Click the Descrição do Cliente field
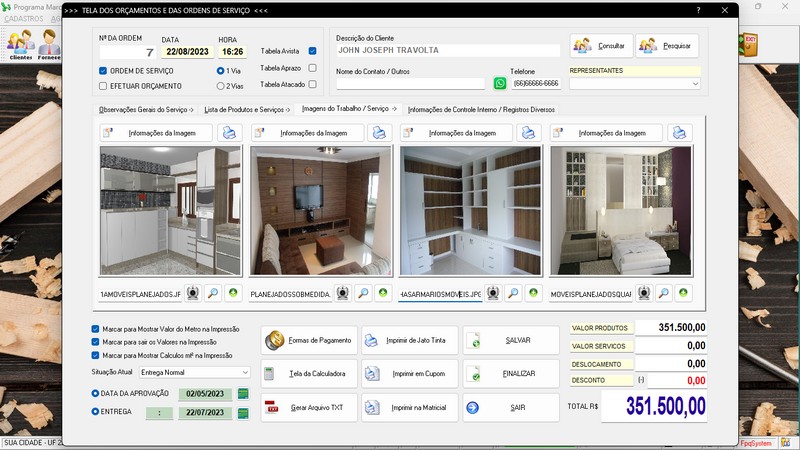800x450 pixels. point(448,50)
